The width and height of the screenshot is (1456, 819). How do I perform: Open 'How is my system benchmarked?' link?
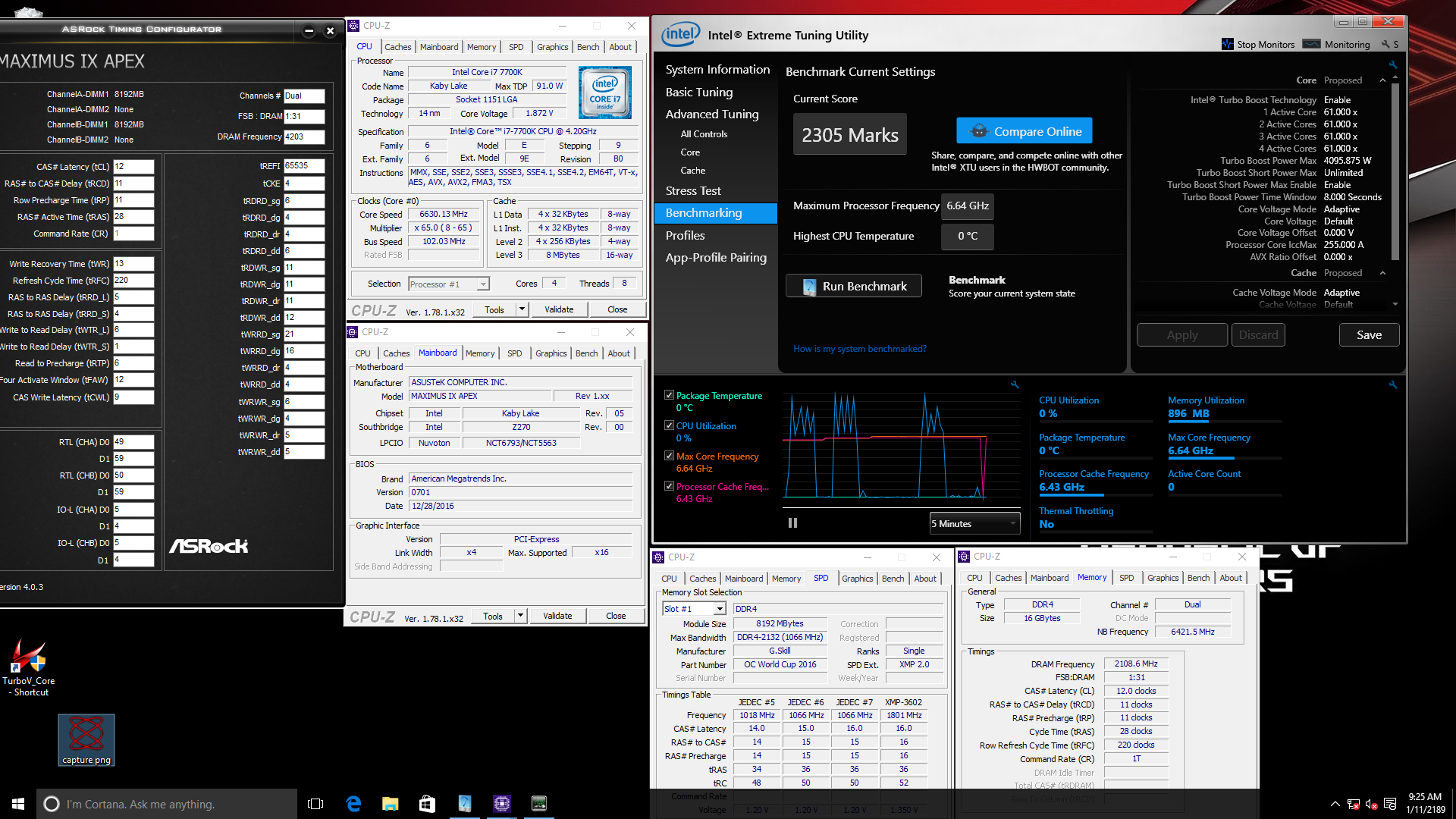[860, 349]
